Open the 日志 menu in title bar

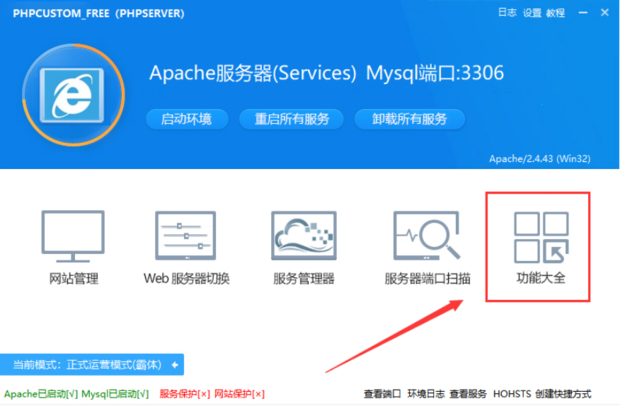point(507,13)
